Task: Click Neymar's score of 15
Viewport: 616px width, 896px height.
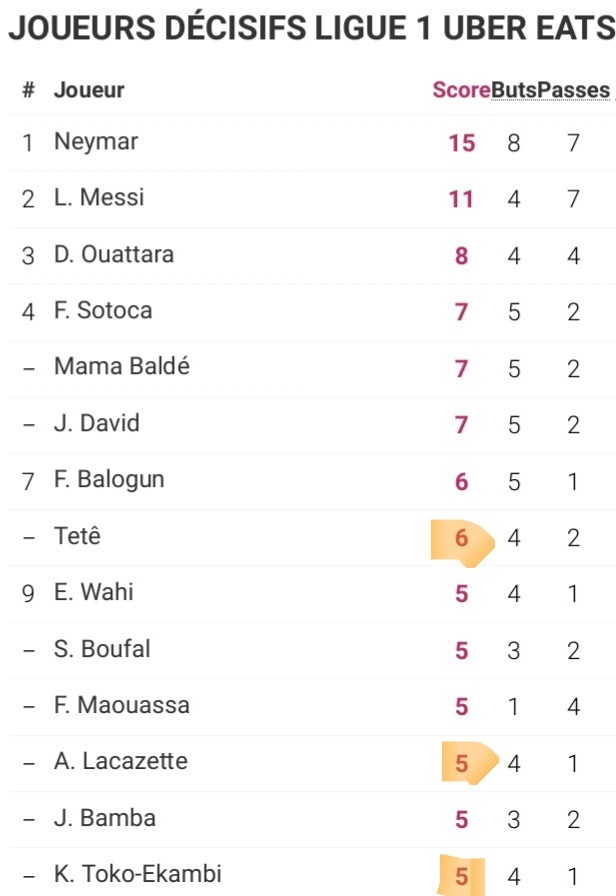Action: [x=461, y=143]
